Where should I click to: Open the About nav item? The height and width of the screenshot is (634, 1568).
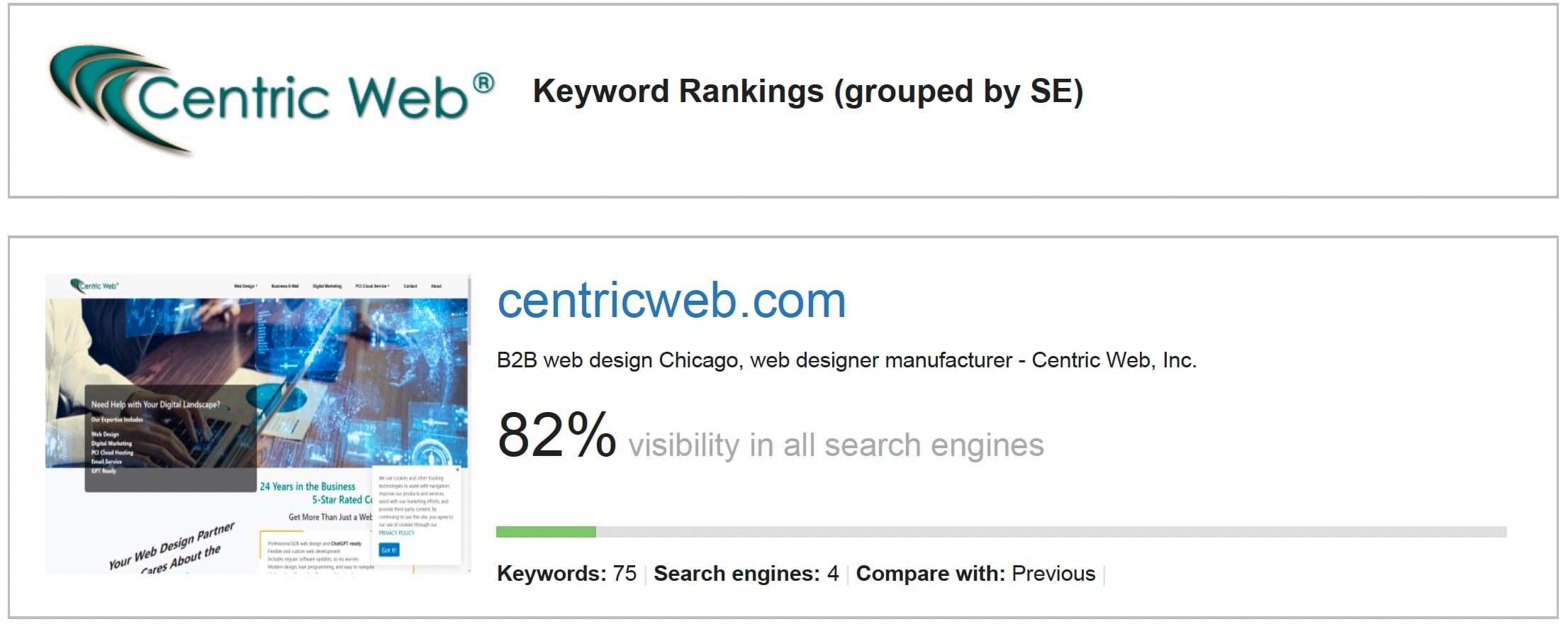[436, 286]
